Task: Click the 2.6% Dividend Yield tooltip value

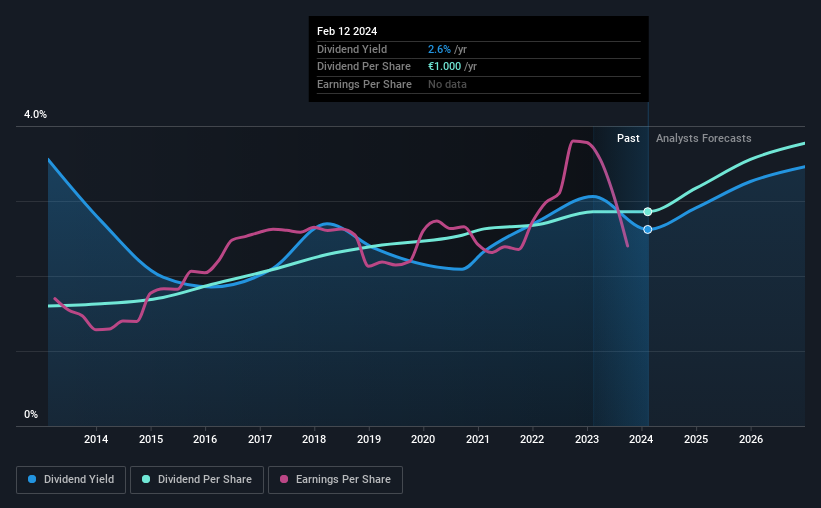Action: (439, 49)
